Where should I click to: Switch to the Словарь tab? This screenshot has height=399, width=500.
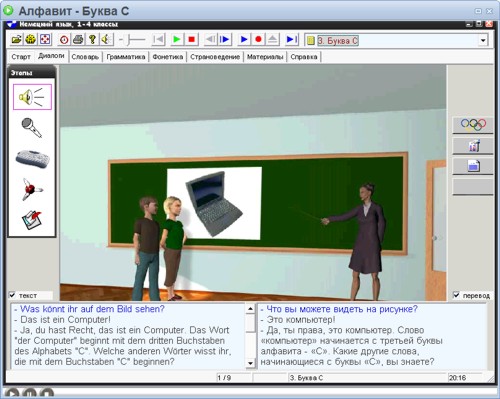85,57
